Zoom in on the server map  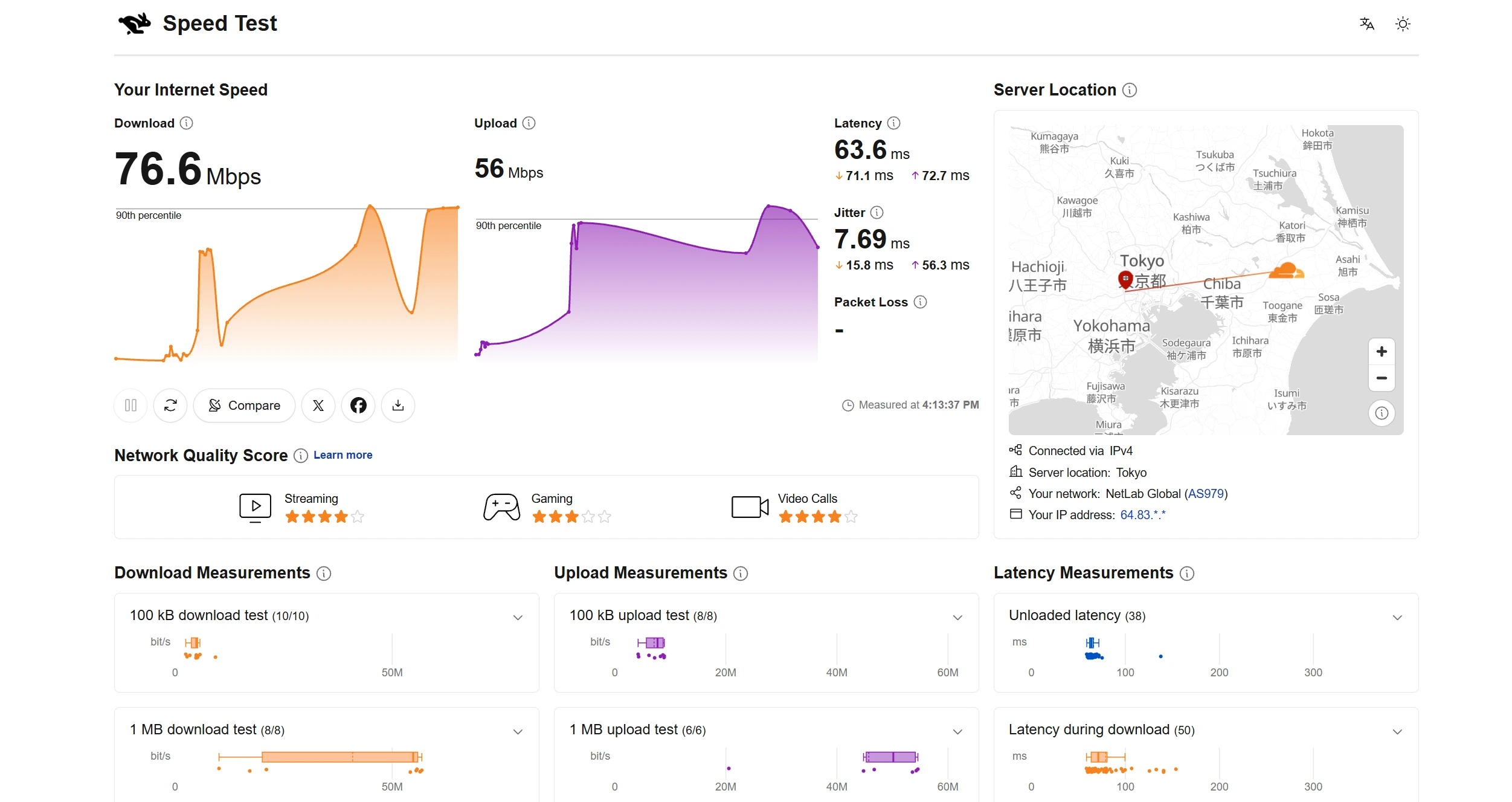pos(1382,352)
